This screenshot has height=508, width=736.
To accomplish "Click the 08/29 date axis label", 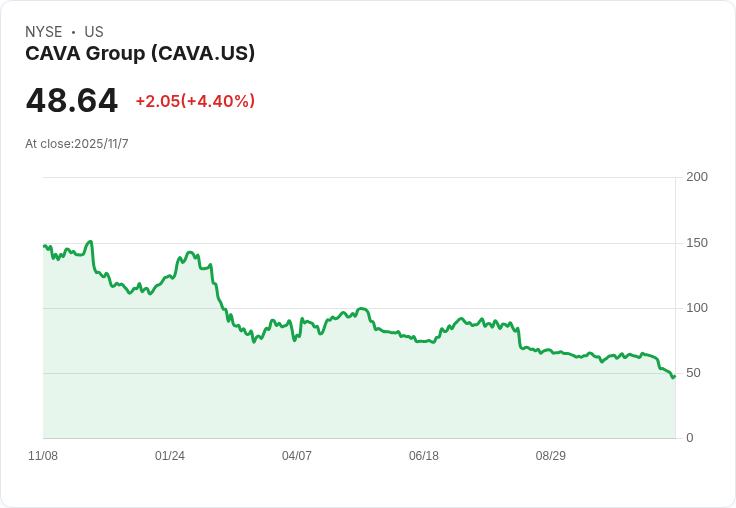I will (x=551, y=456).
